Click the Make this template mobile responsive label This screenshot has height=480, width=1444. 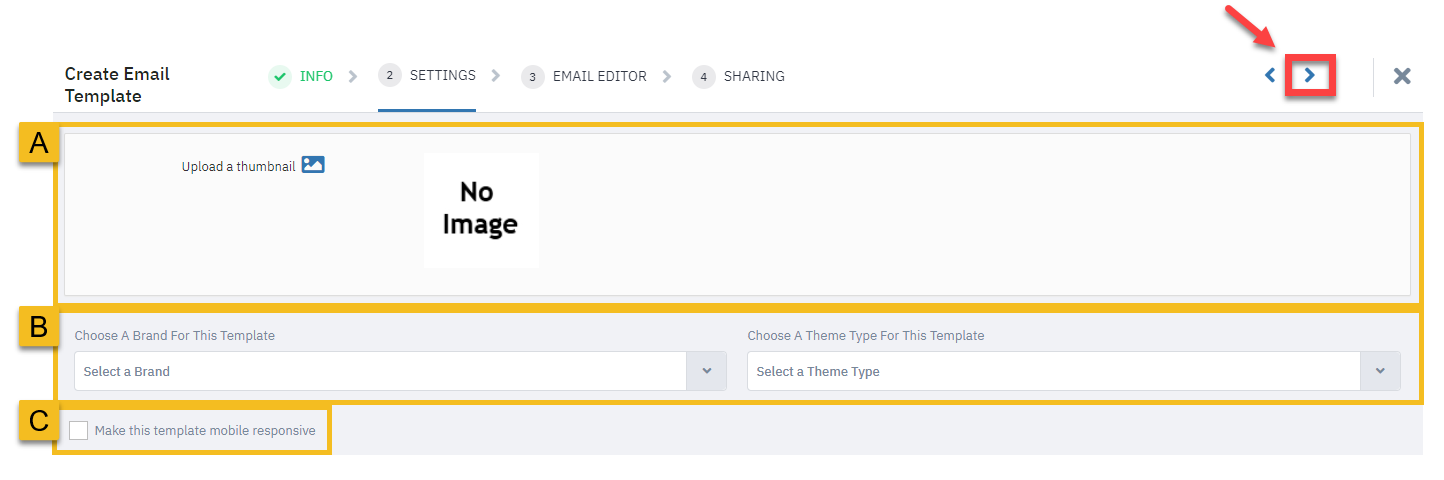205,431
